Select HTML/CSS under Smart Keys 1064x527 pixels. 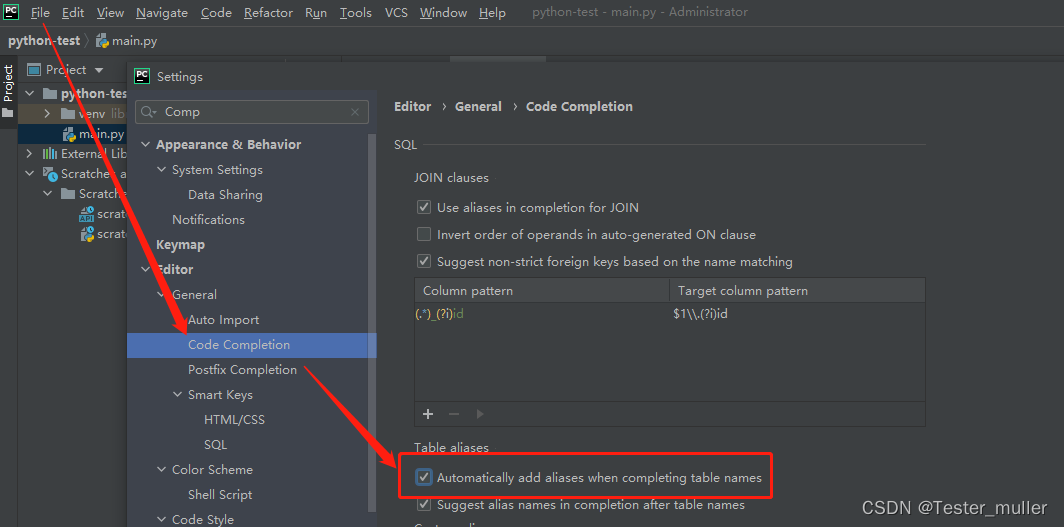pos(235,420)
